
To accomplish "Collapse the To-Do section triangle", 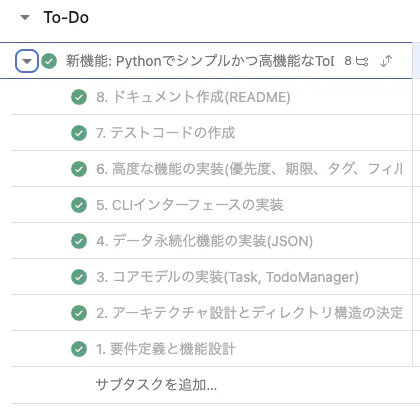I will (x=25, y=17).
